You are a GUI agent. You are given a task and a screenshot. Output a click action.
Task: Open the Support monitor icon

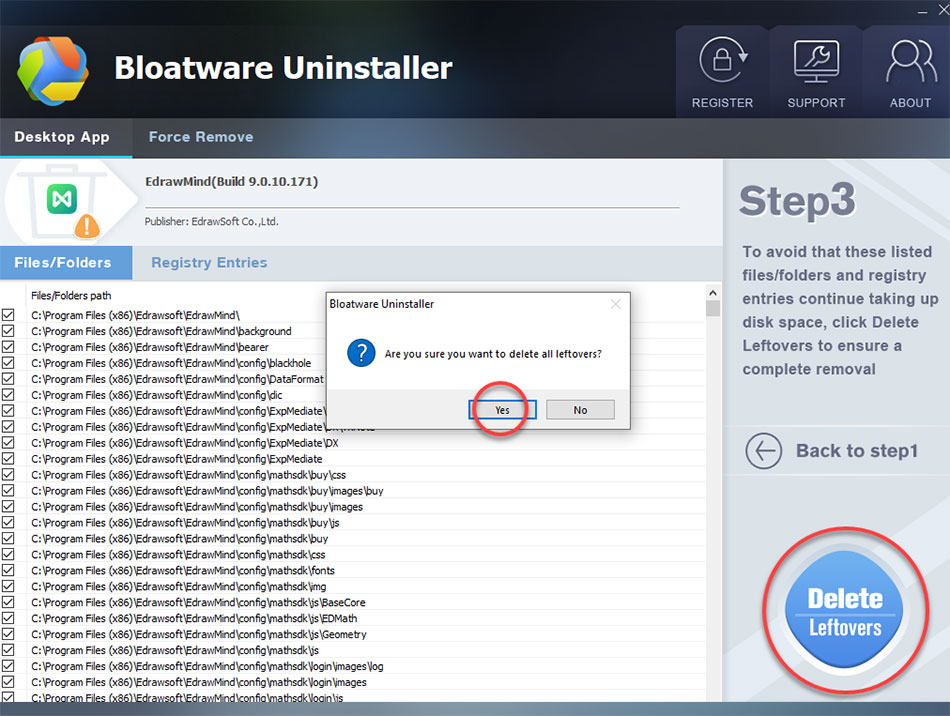816,61
